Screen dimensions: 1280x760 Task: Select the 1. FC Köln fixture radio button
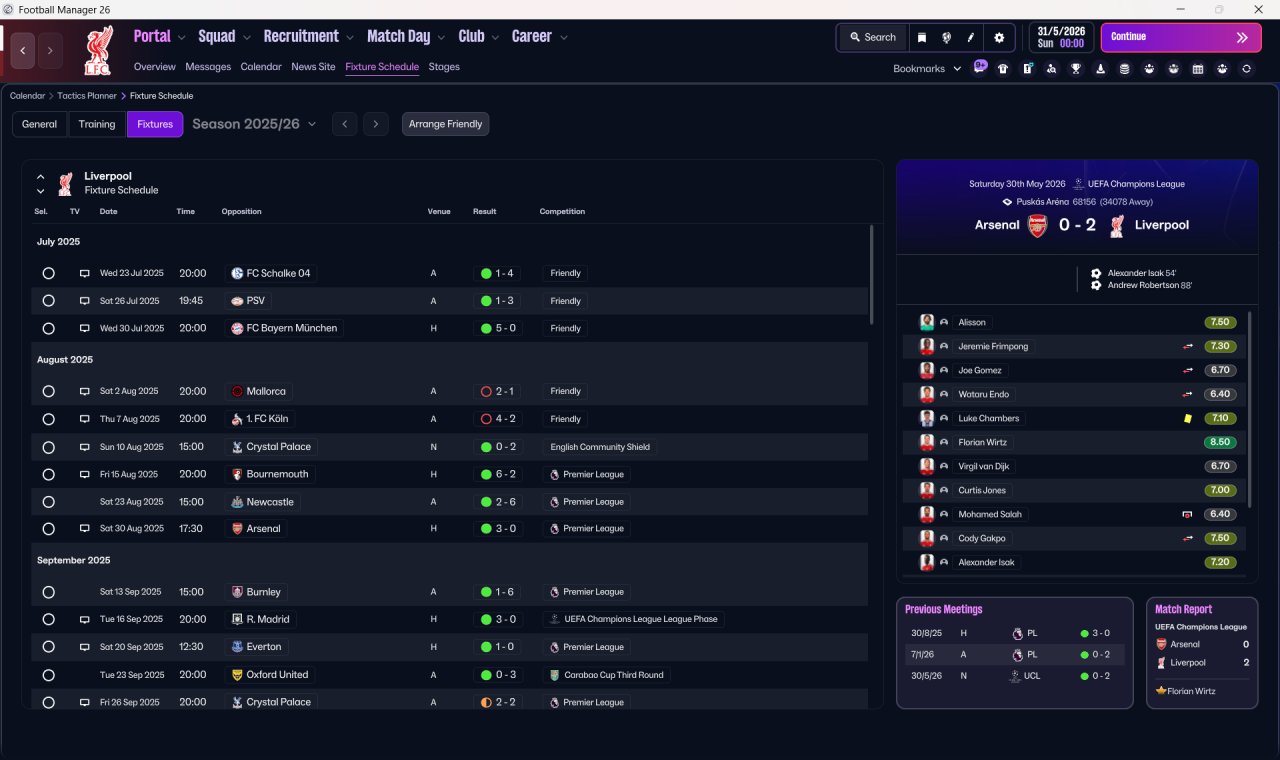48,419
